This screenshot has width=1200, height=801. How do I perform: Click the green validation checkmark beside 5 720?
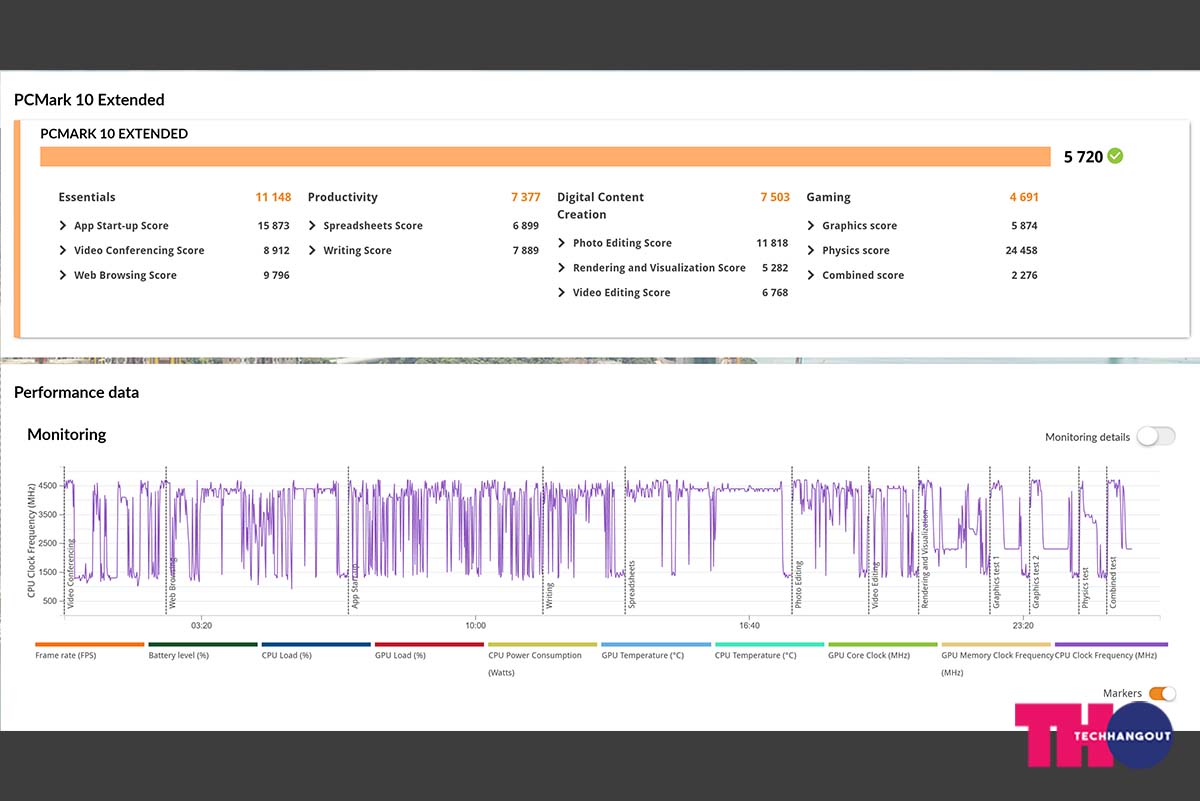click(1115, 156)
